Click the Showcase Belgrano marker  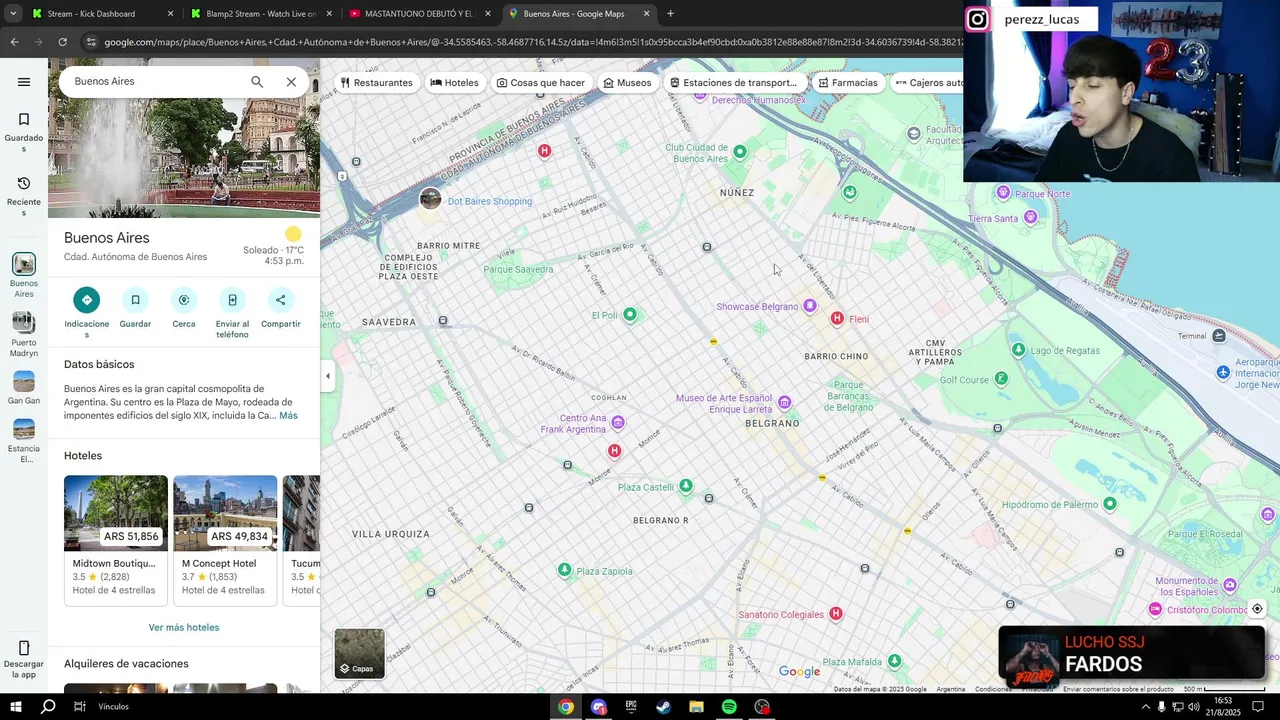[810, 306]
